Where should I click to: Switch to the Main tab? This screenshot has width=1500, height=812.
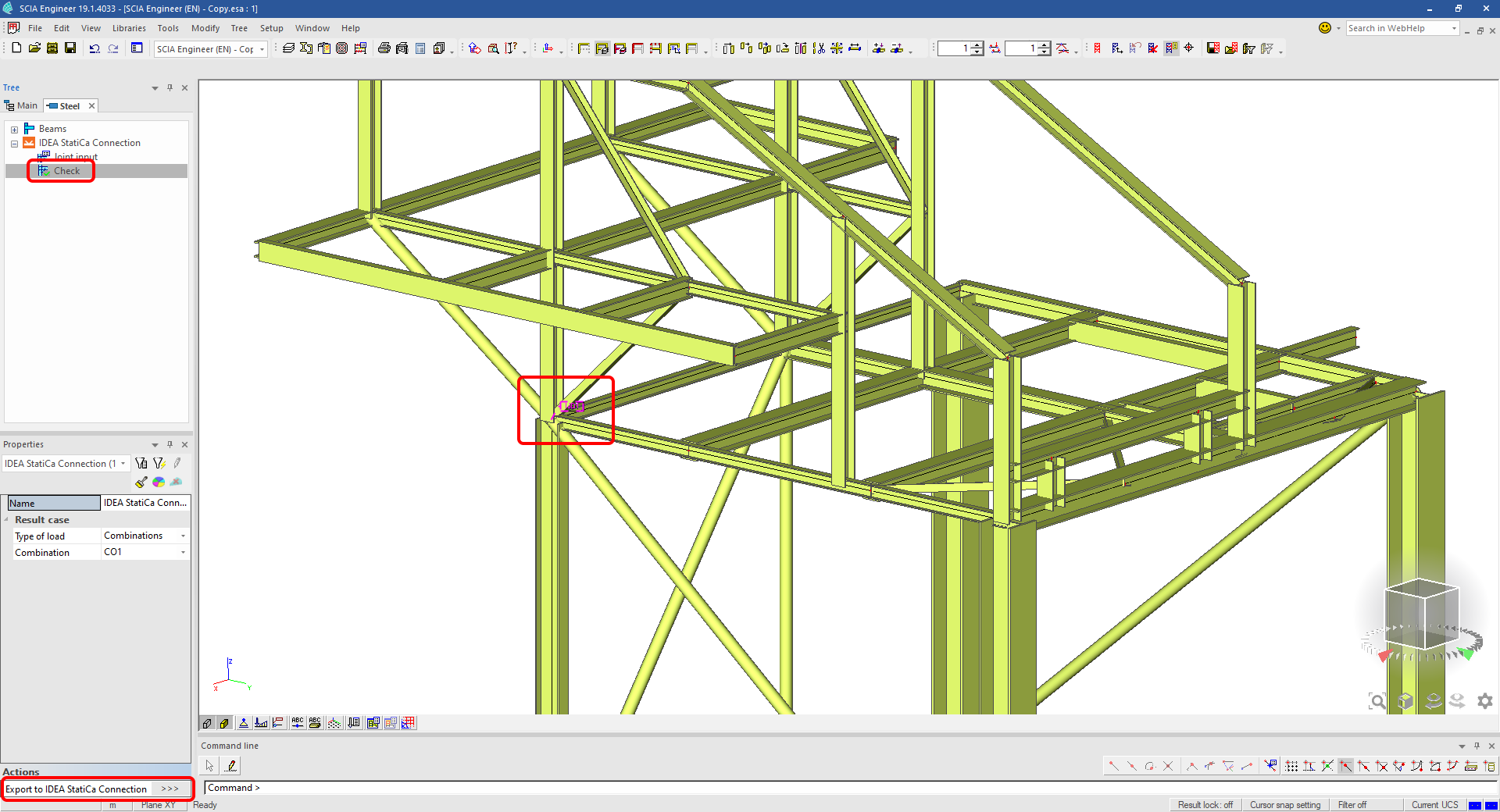[21, 106]
